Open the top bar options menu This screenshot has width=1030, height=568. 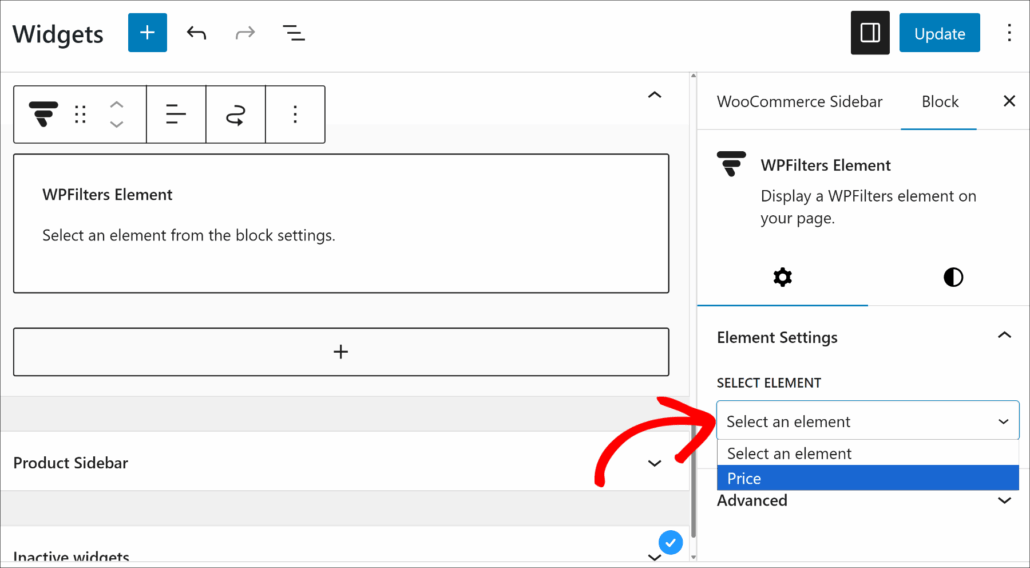coord(1009,33)
